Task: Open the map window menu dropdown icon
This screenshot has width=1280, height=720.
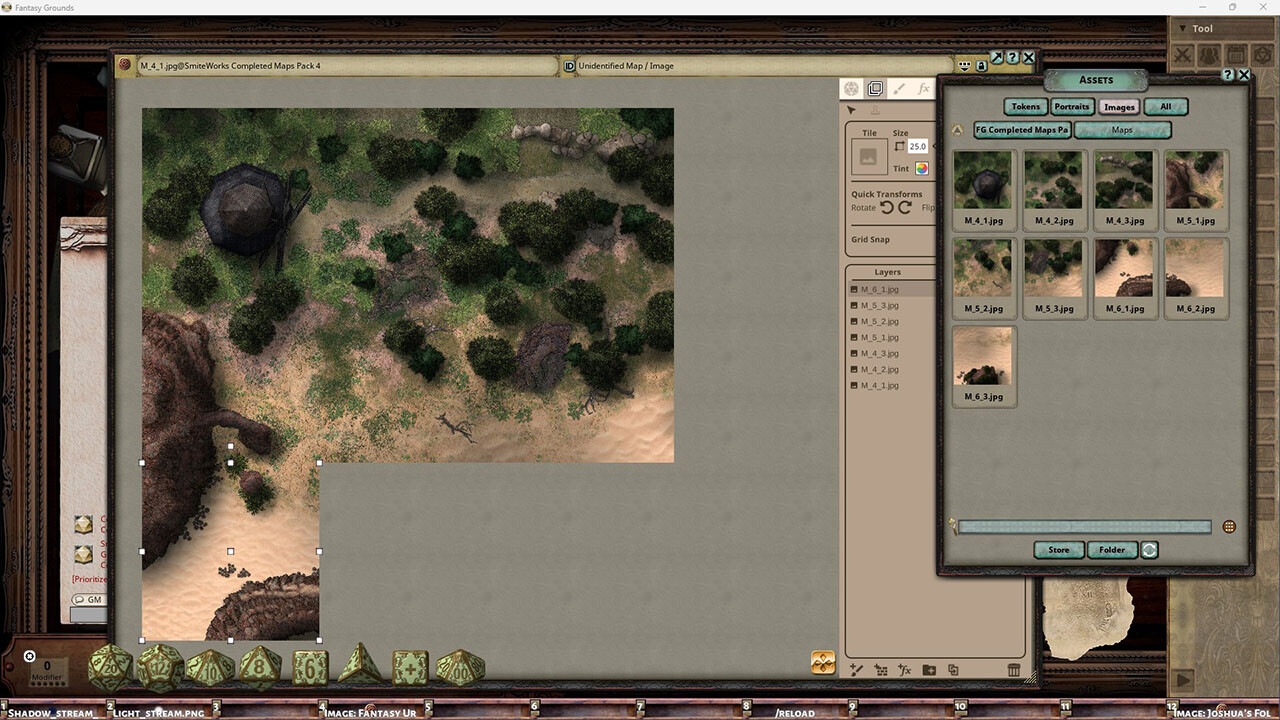Action: click(x=964, y=66)
